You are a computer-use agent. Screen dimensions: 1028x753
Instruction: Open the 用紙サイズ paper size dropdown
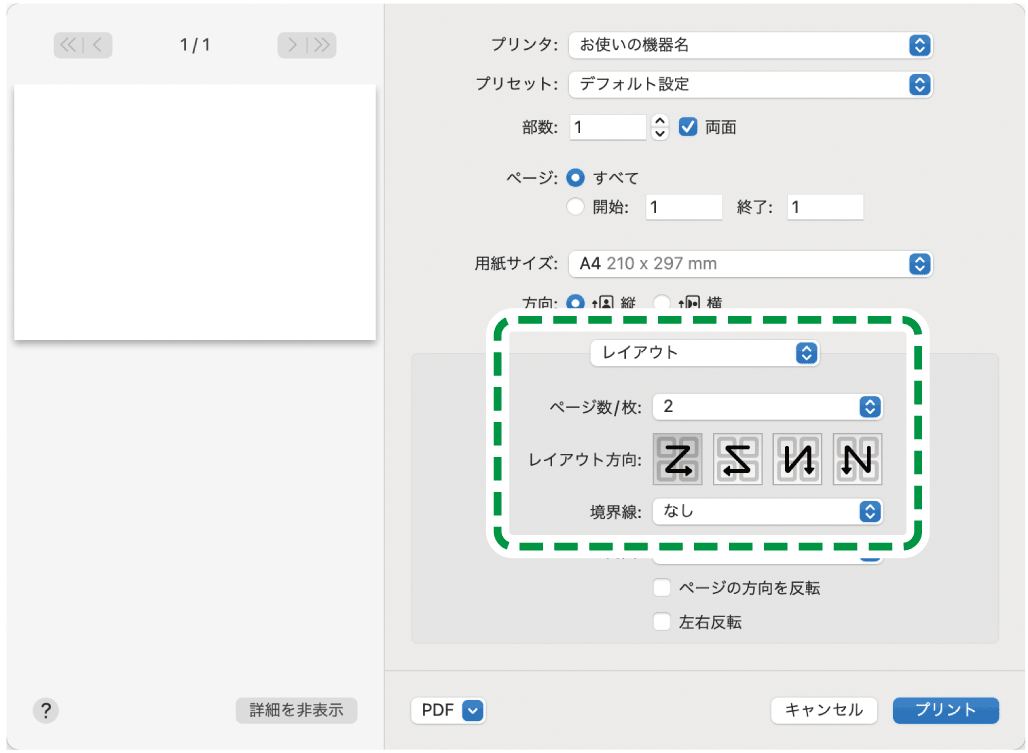(x=750, y=264)
